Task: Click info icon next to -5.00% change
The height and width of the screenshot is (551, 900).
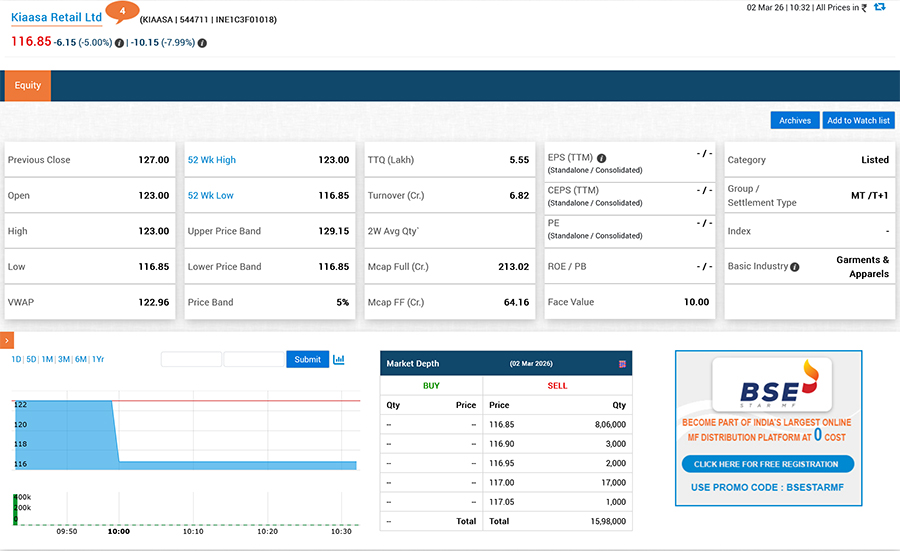Action: click(120, 43)
